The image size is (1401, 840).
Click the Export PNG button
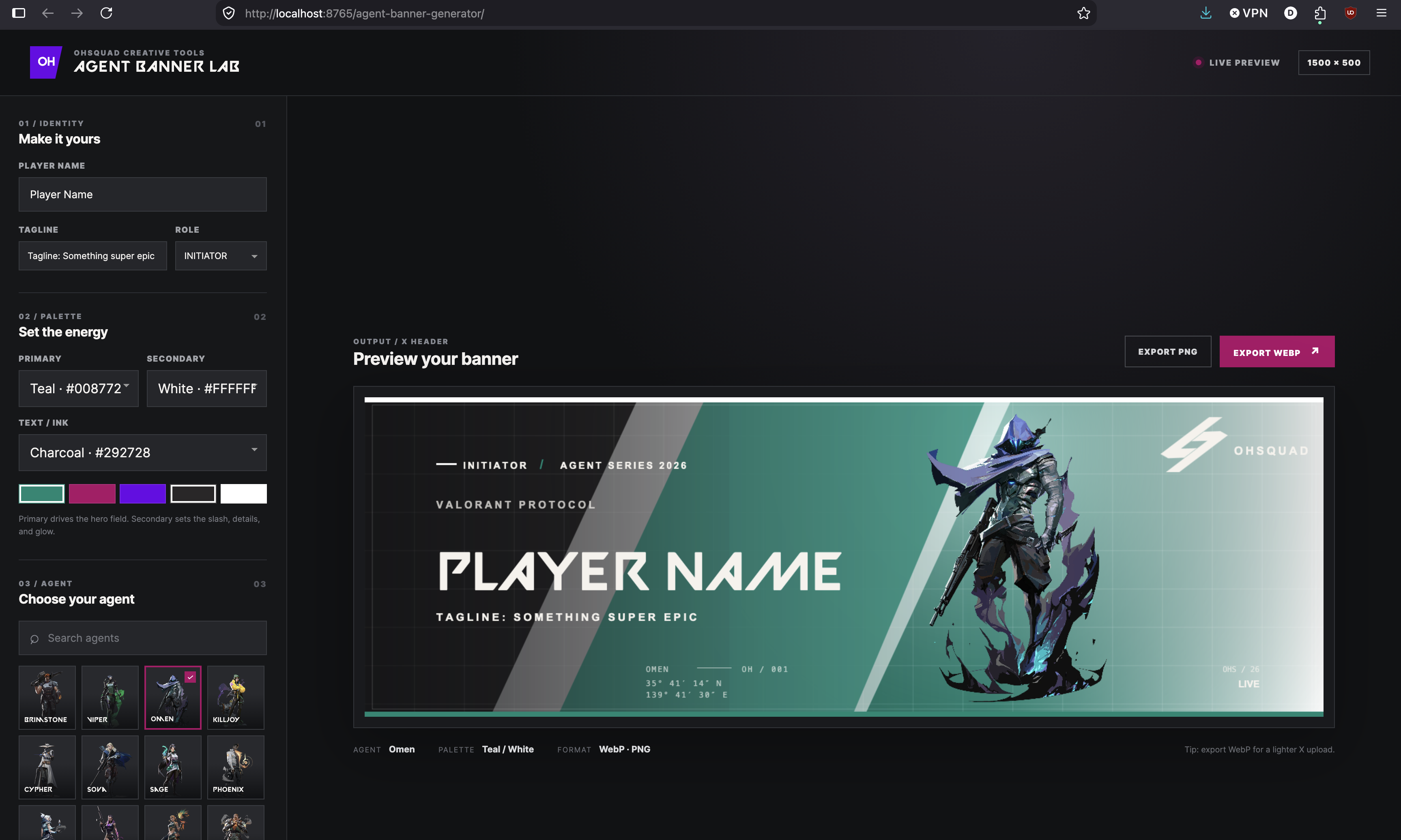coord(1168,351)
